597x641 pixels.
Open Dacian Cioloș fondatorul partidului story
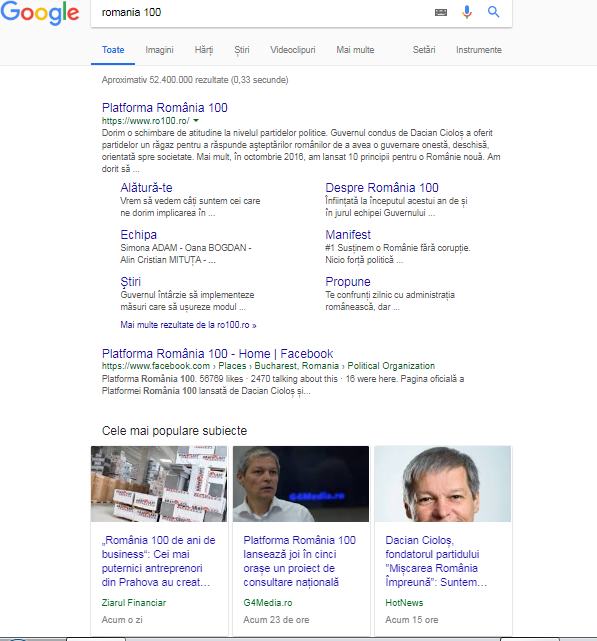[x=436, y=561]
